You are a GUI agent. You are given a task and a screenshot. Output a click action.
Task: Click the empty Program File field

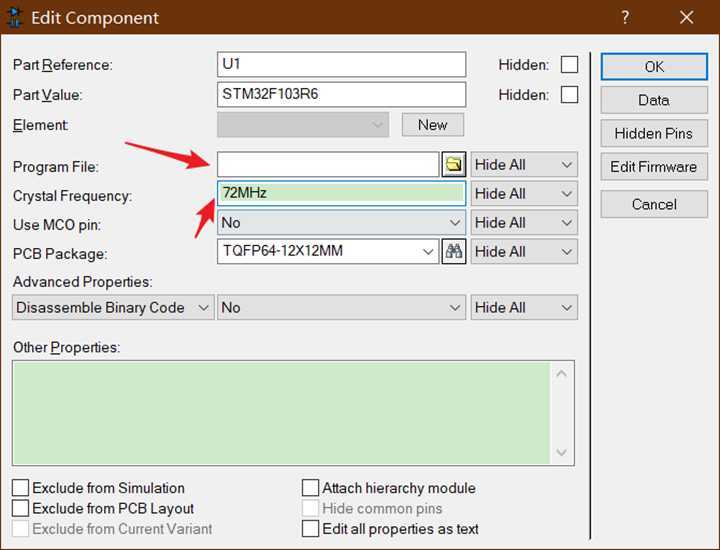pyautogui.click(x=328, y=164)
